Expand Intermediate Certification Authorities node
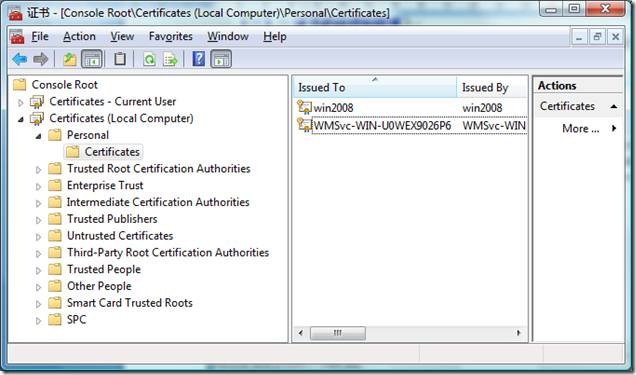Image resolution: width=636 pixels, height=375 pixels. (x=39, y=204)
